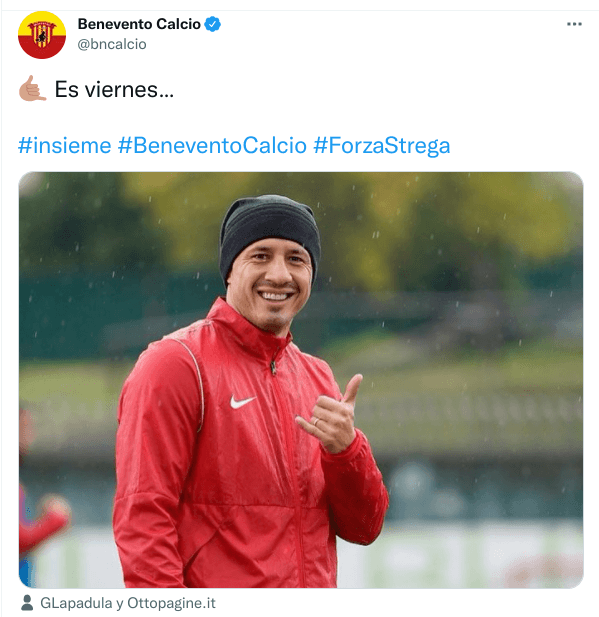Open the #insieme hashtag
Screen dimensions: 599x617
(65, 146)
